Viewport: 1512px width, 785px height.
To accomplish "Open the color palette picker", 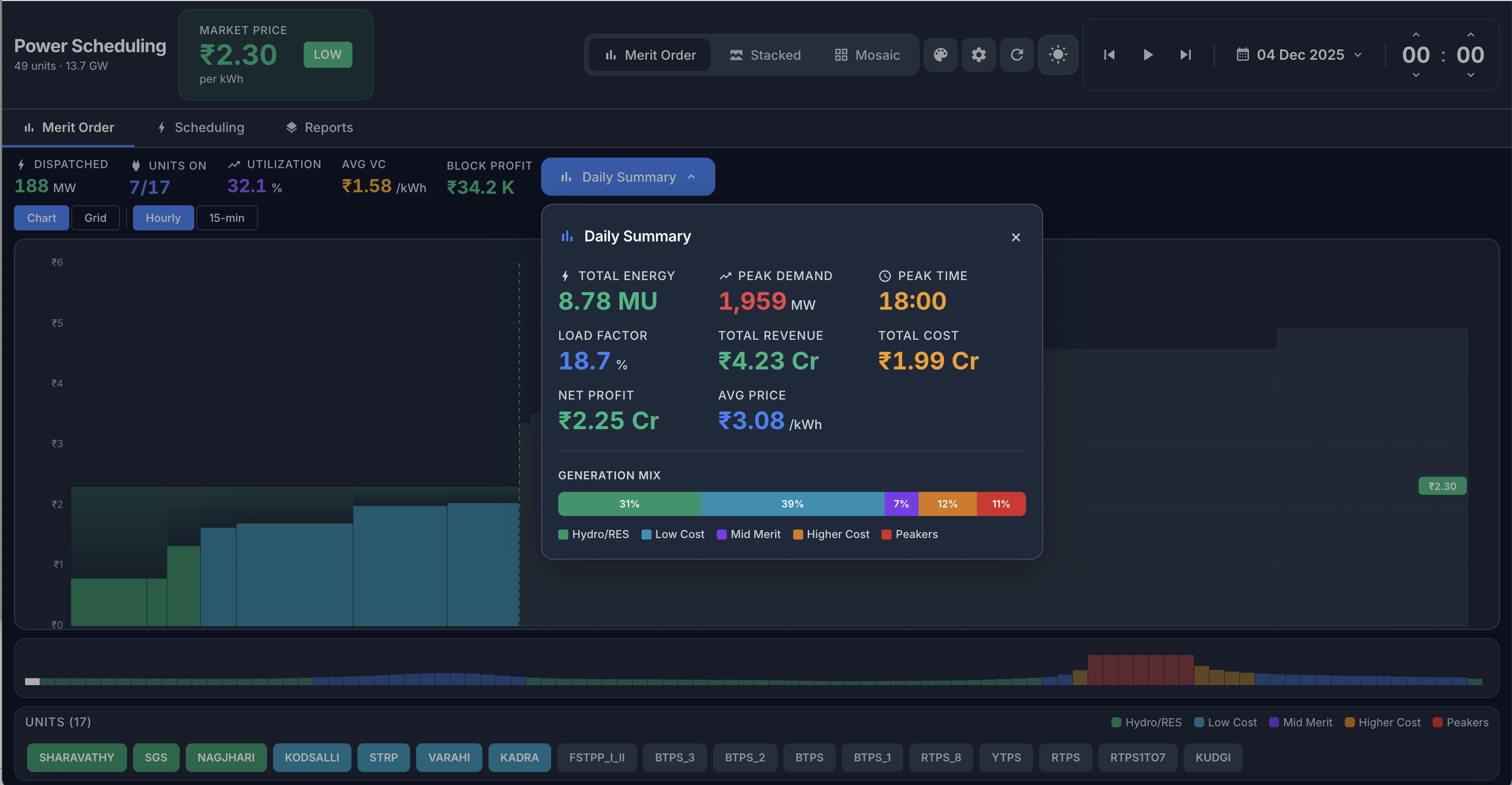I will (x=940, y=55).
